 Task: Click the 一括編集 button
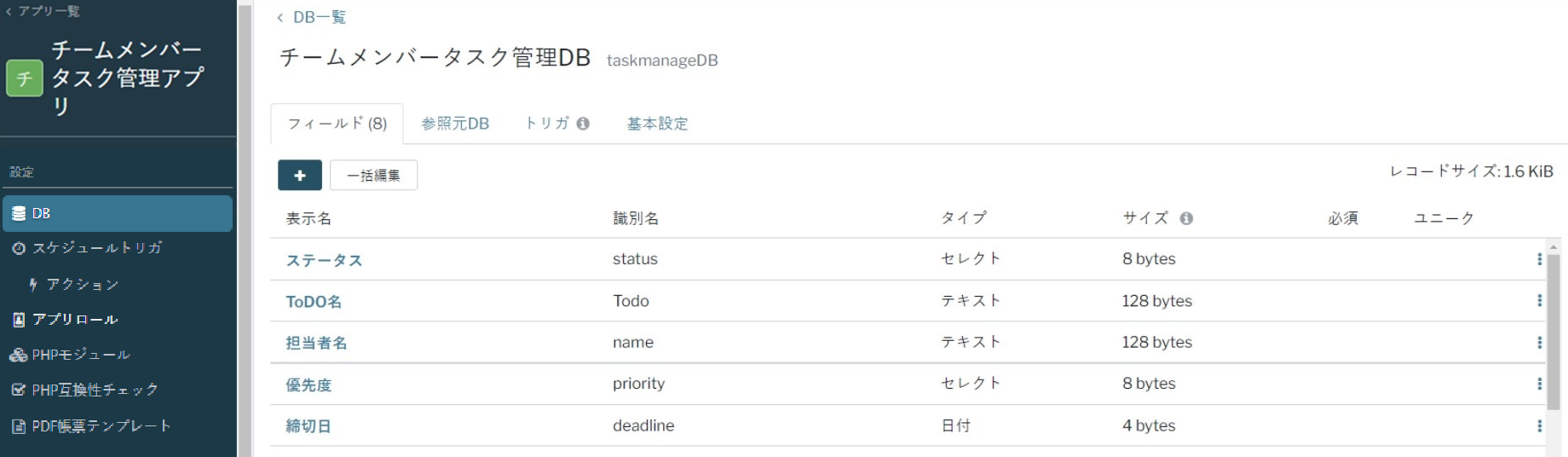373,175
